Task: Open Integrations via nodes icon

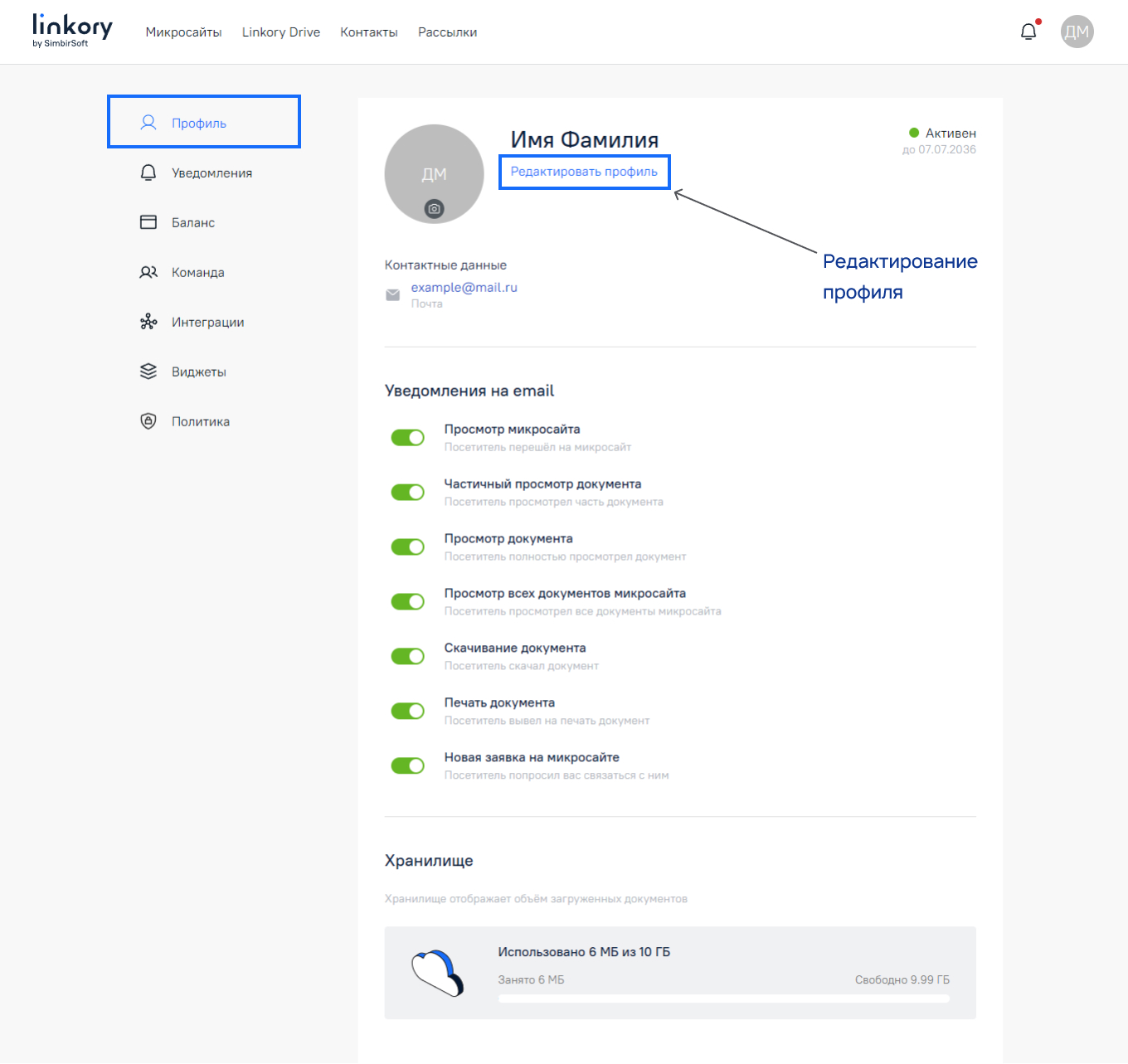Action: coord(148,322)
